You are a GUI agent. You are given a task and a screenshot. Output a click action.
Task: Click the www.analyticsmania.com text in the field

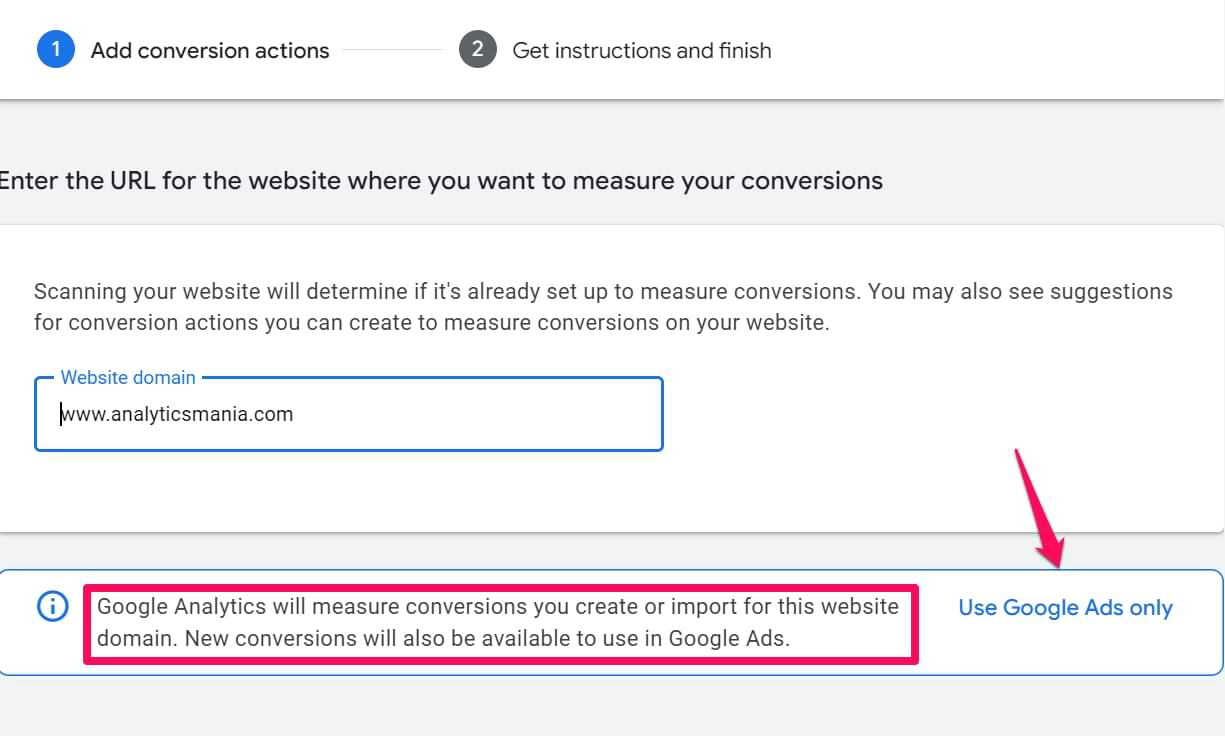[x=177, y=414]
